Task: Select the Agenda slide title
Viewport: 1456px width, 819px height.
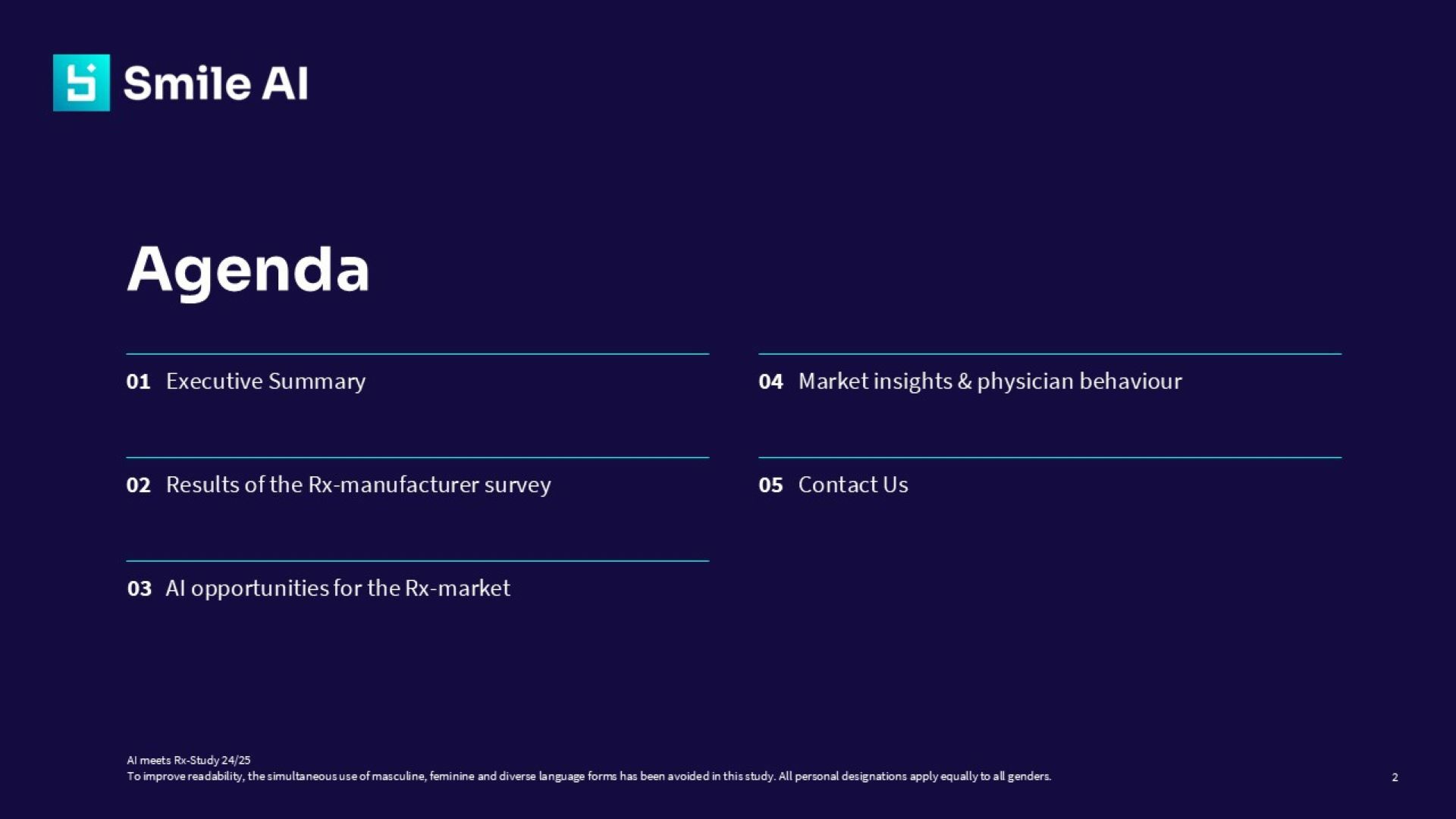Action: click(x=248, y=270)
